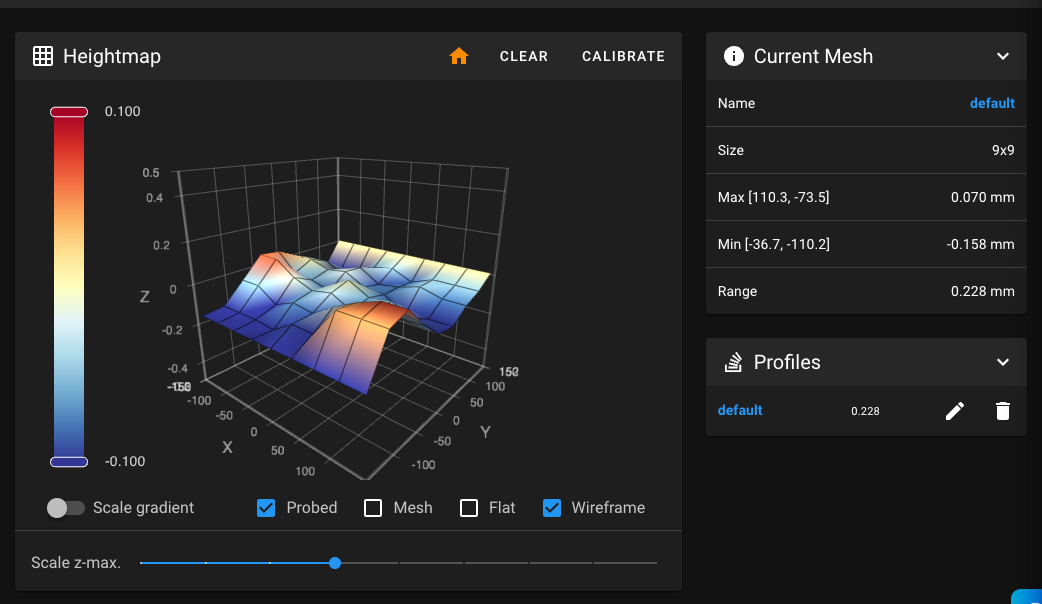Click the Profiles stack icon
Viewport: 1042px width, 604px height.
tap(733, 362)
